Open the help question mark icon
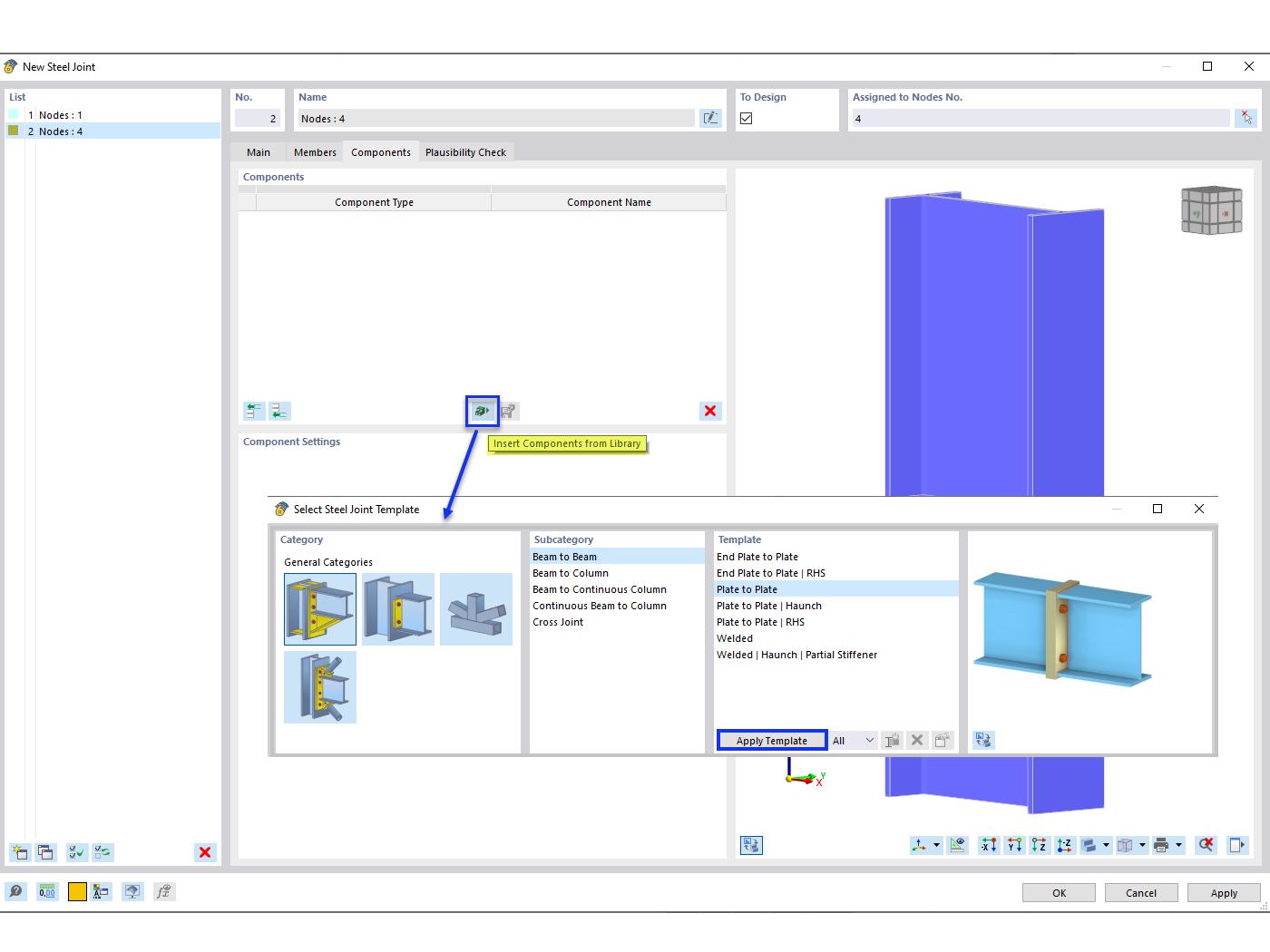1270x952 pixels. pyautogui.click(x=15, y=892)
